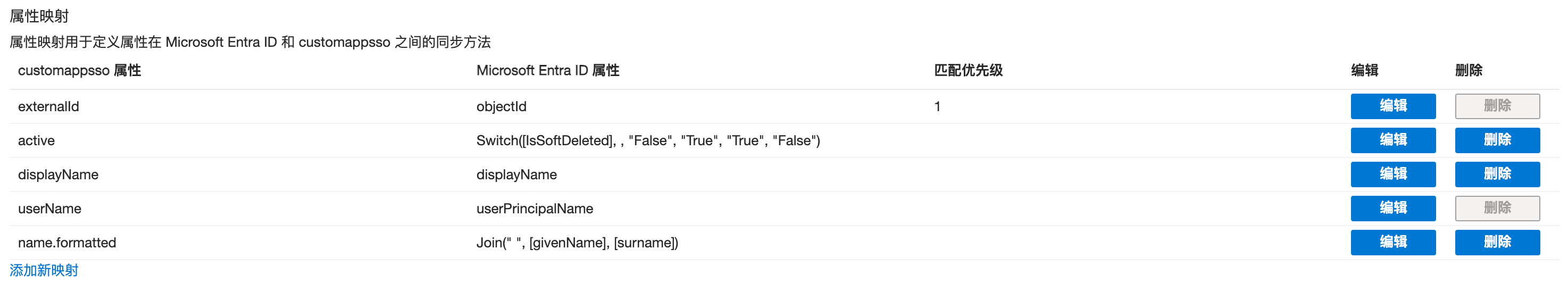Click the customappsso 属性 column header

pyautogui.click(x=79, y=71)
